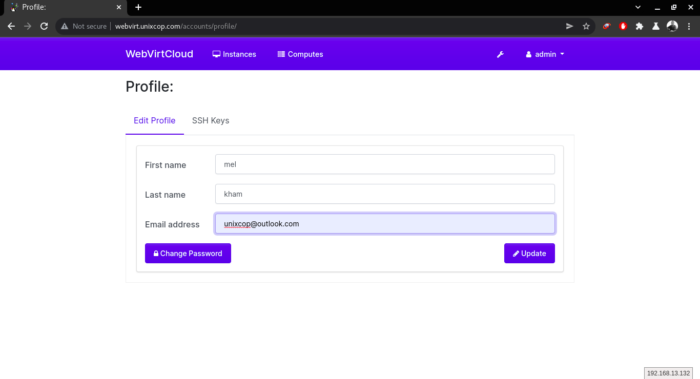This screenshot has height=379, width=700.
Task: Click the send/share arrow icon in address bar
Action: (569, 26)
